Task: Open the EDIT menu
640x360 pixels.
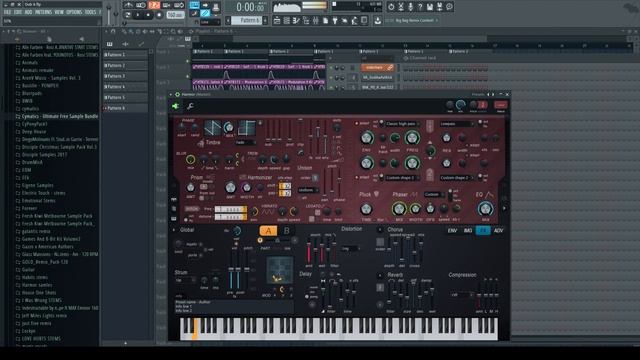Action: (18, 12)
